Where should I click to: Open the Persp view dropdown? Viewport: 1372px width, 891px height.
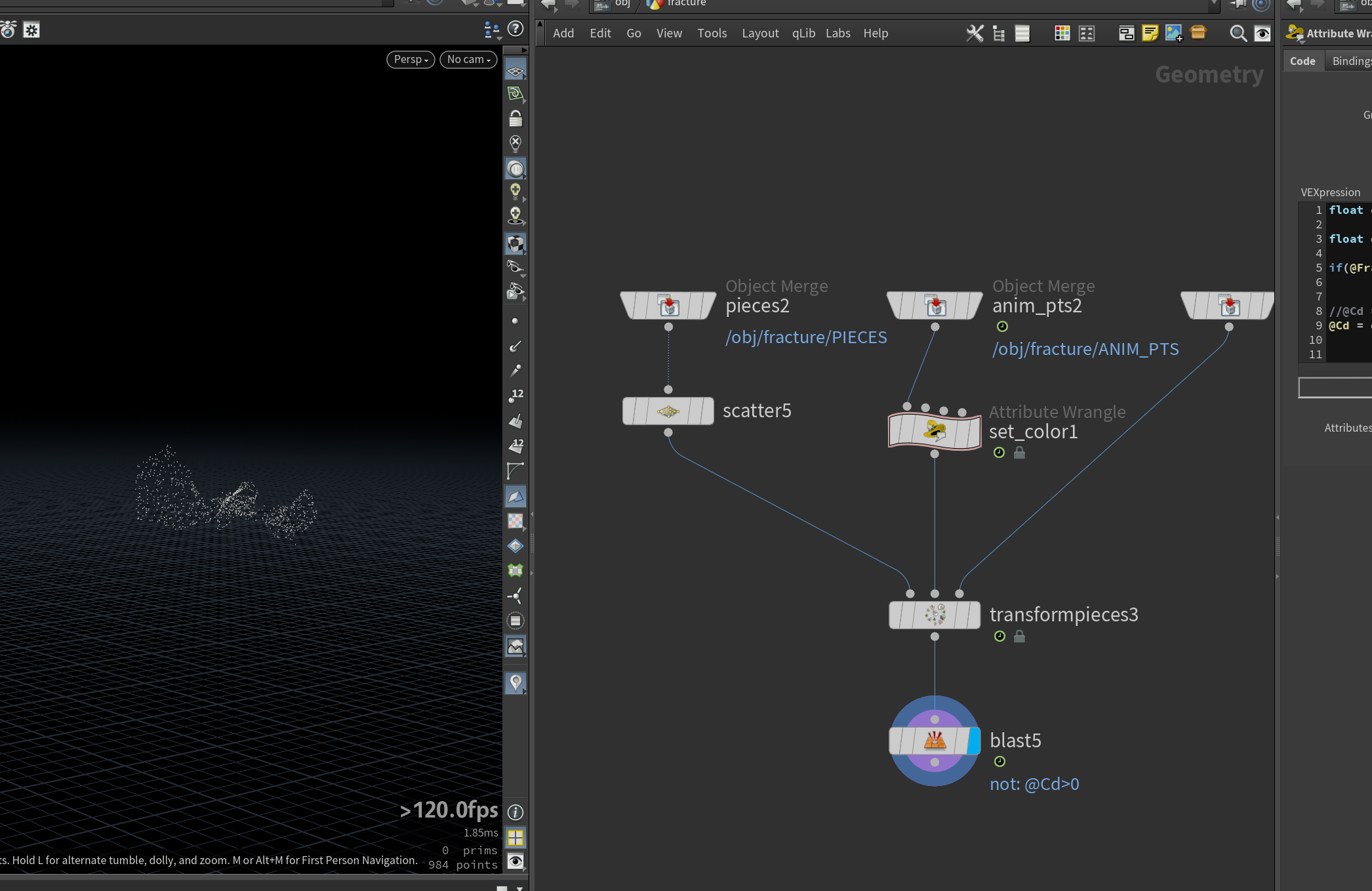pyautogui.click(x=411, y=59)
